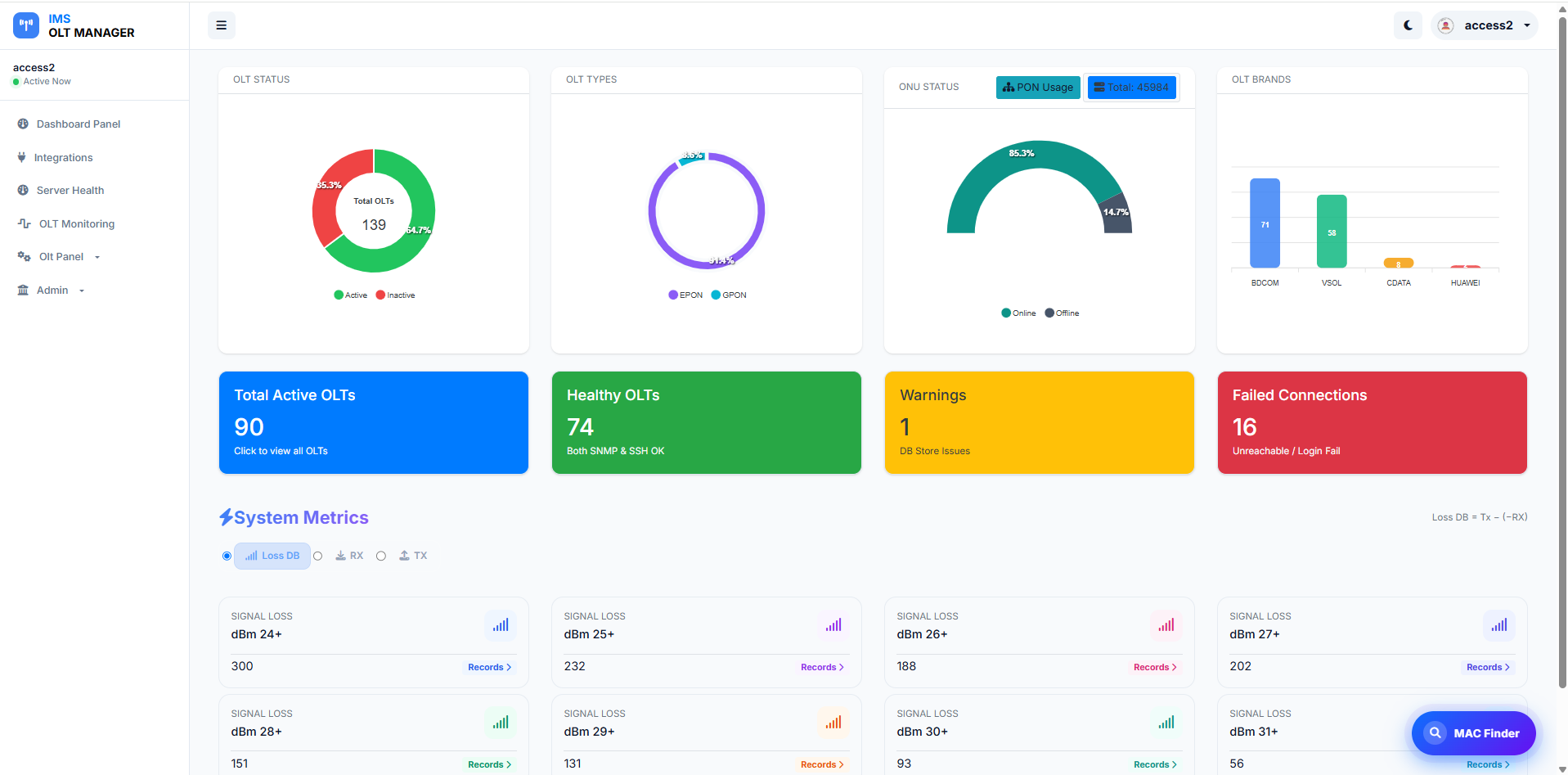Click the 'Active Now' status text
The height and width of the screenshot is (775, 1568).
coord(47,81)
